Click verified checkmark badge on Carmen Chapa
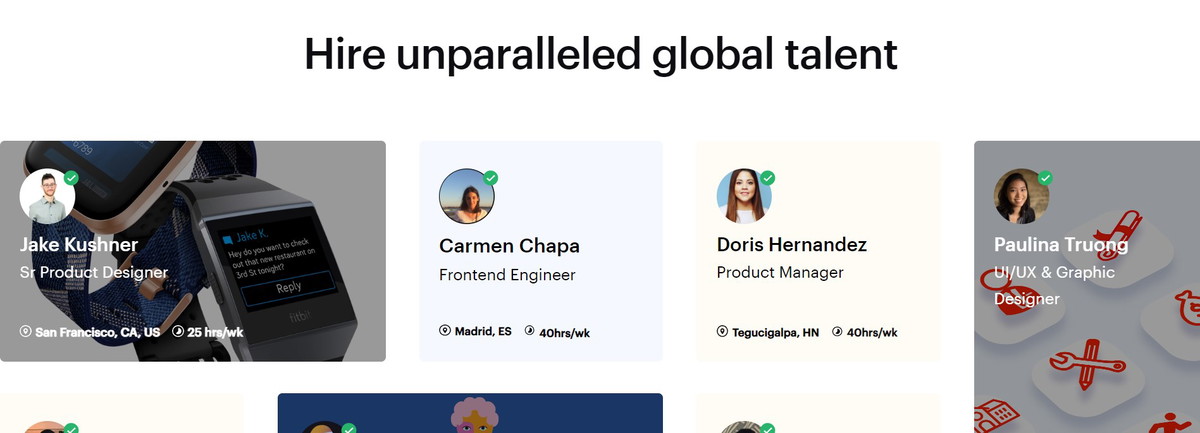The image size is (1200, 433). [490, 178]
